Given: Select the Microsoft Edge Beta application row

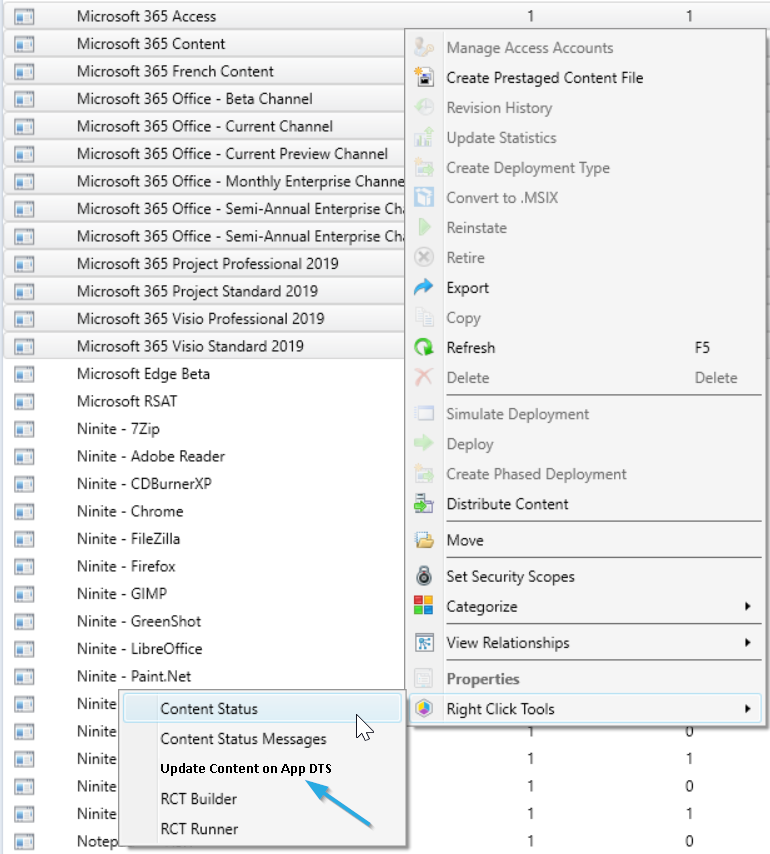Looking at the screenshot, I should coord(143,374).
